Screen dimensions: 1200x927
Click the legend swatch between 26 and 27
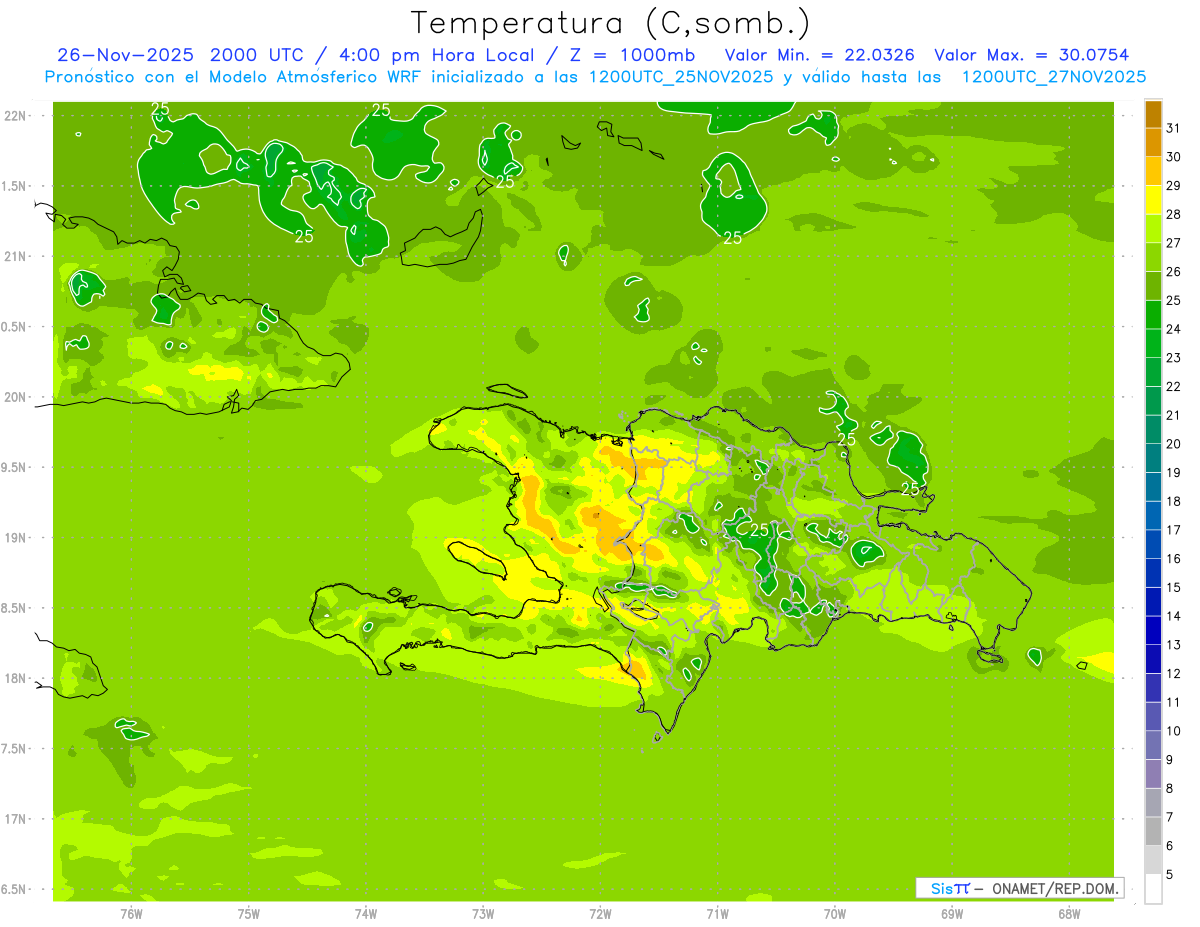click(x=1153, y=257)
